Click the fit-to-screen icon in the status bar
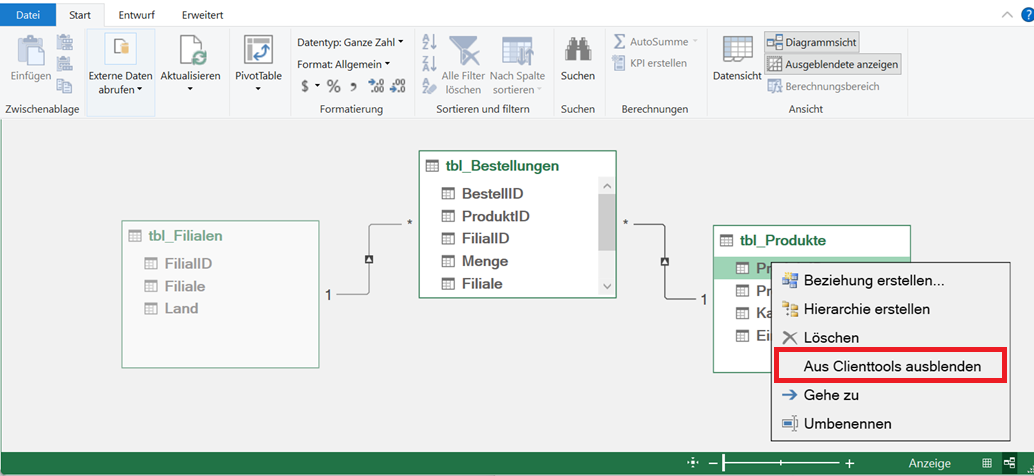This screenshot has height=476, width=1034. click(692, 463)
